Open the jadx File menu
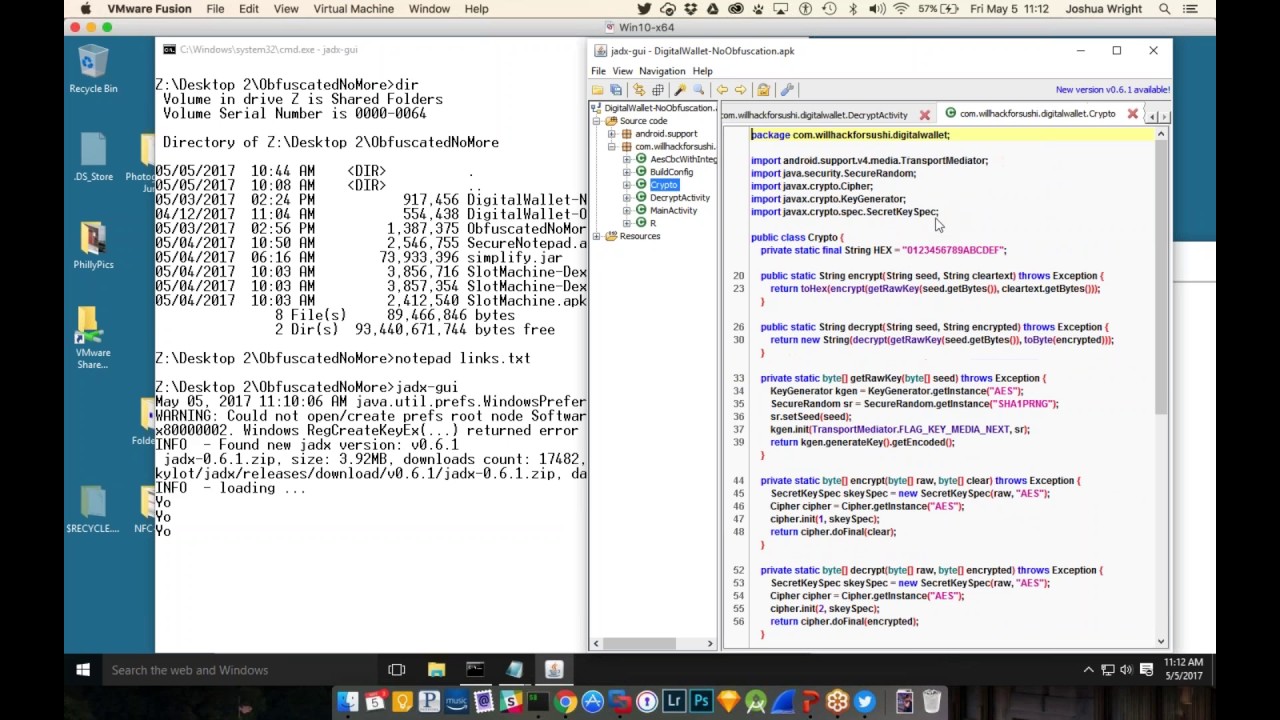The height and width of the screenshot is (720, 1280). pos(598,71)
